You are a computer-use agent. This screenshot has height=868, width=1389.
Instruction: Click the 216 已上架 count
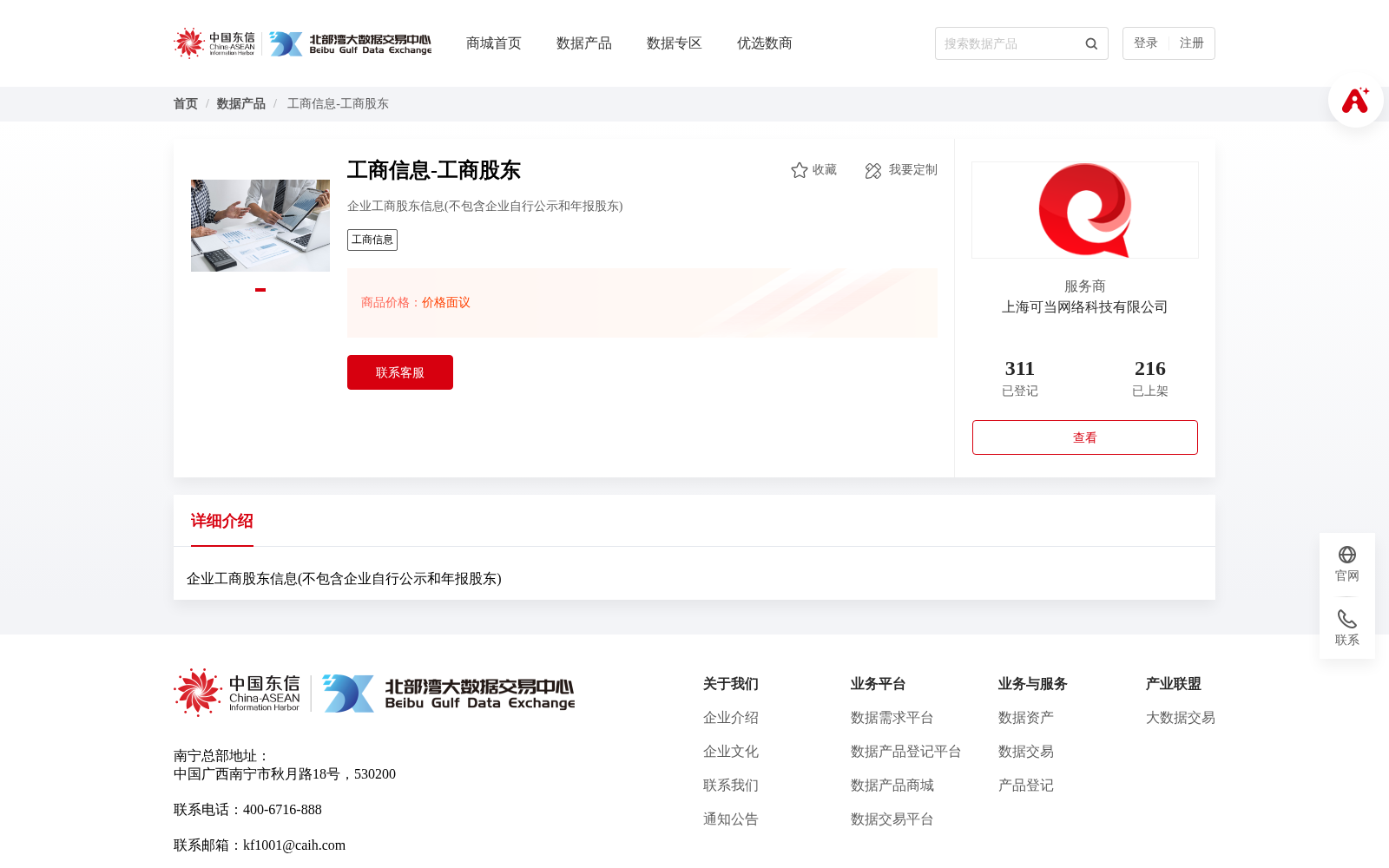[1150, 378]
